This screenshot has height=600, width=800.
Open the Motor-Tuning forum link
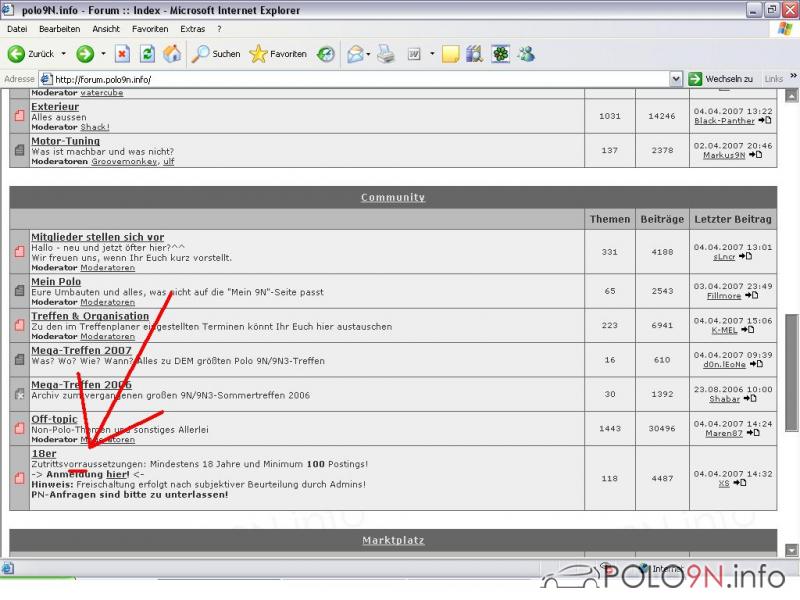coord(65,141)
